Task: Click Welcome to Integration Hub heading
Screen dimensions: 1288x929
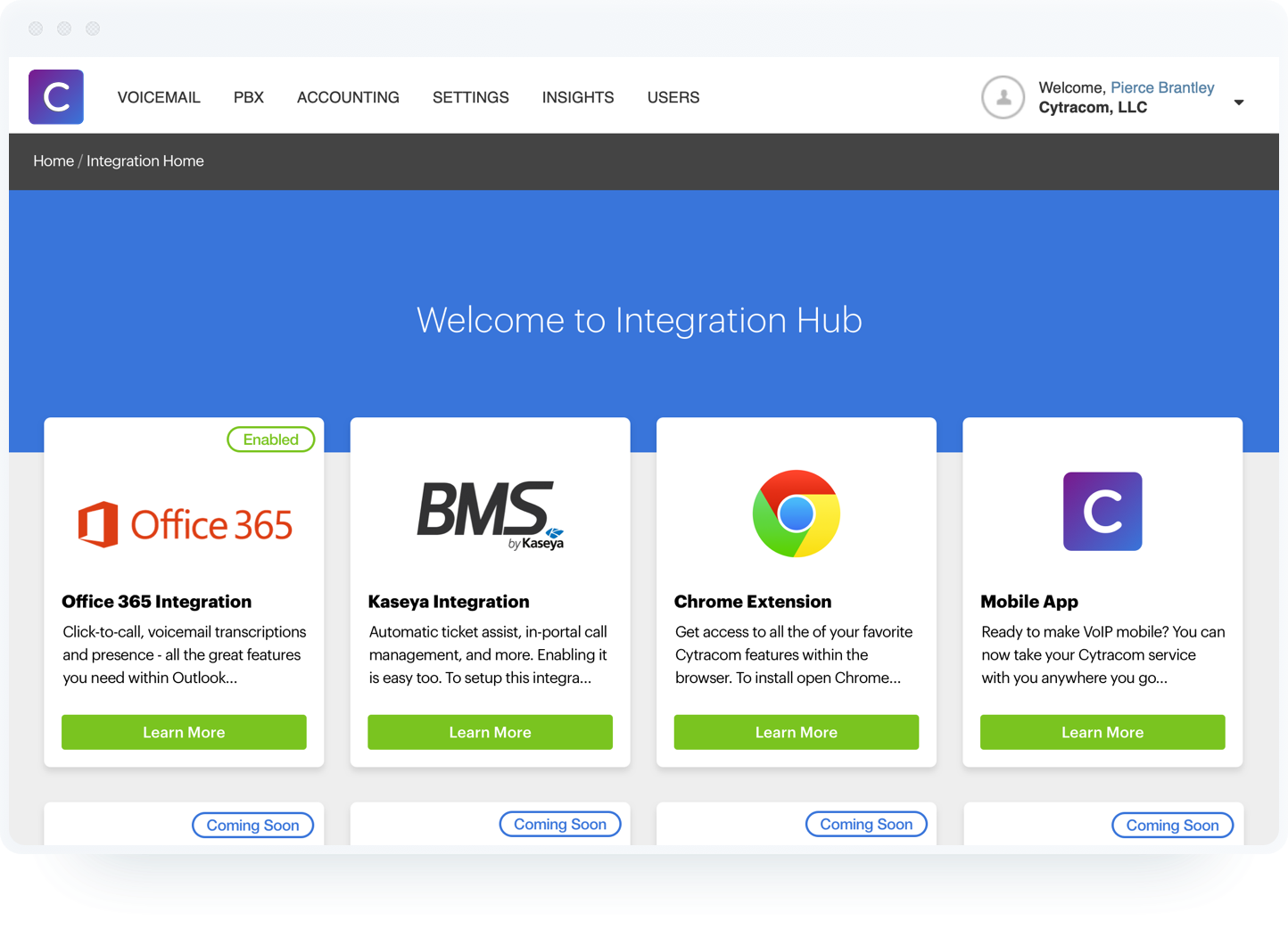Action: [x=640, y=320]
